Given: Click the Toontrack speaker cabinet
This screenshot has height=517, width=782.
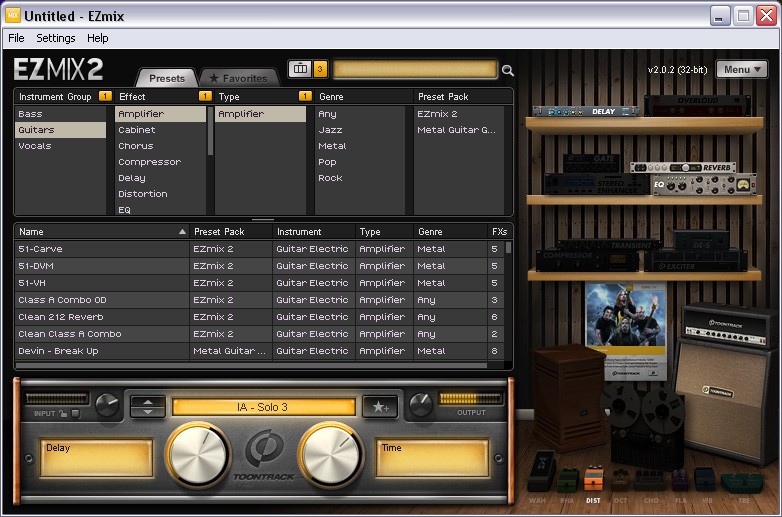Looking at the screenshot, I should pos(723,399).
